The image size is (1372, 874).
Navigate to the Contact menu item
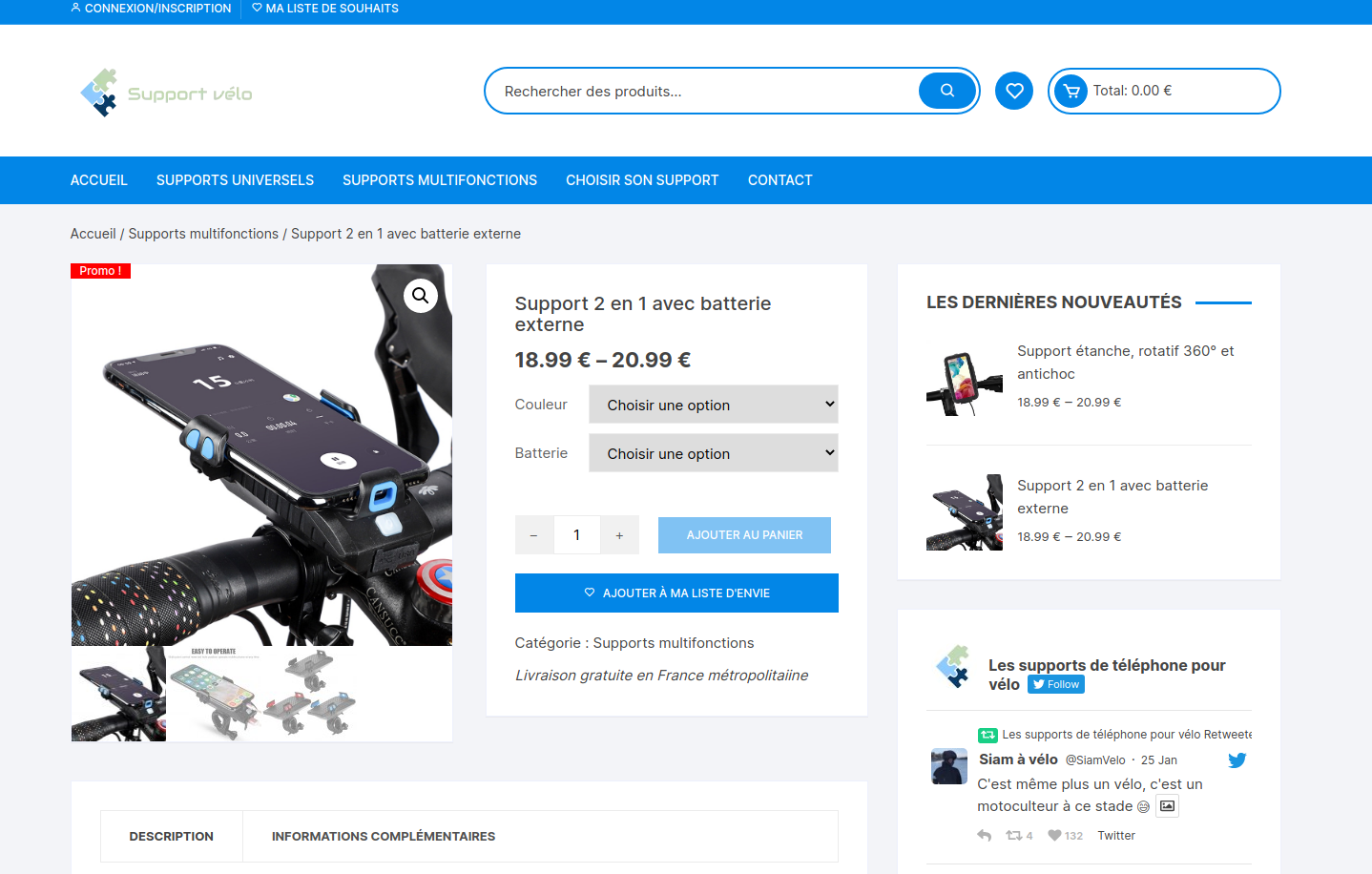click(780, 179)
